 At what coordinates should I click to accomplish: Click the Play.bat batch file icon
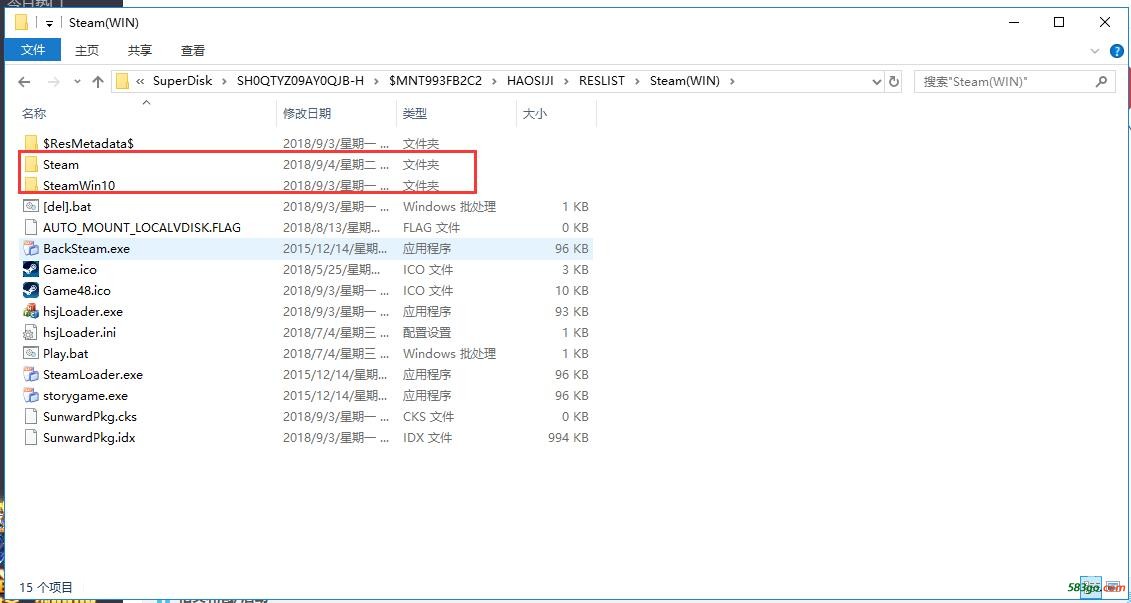[31, 353]
